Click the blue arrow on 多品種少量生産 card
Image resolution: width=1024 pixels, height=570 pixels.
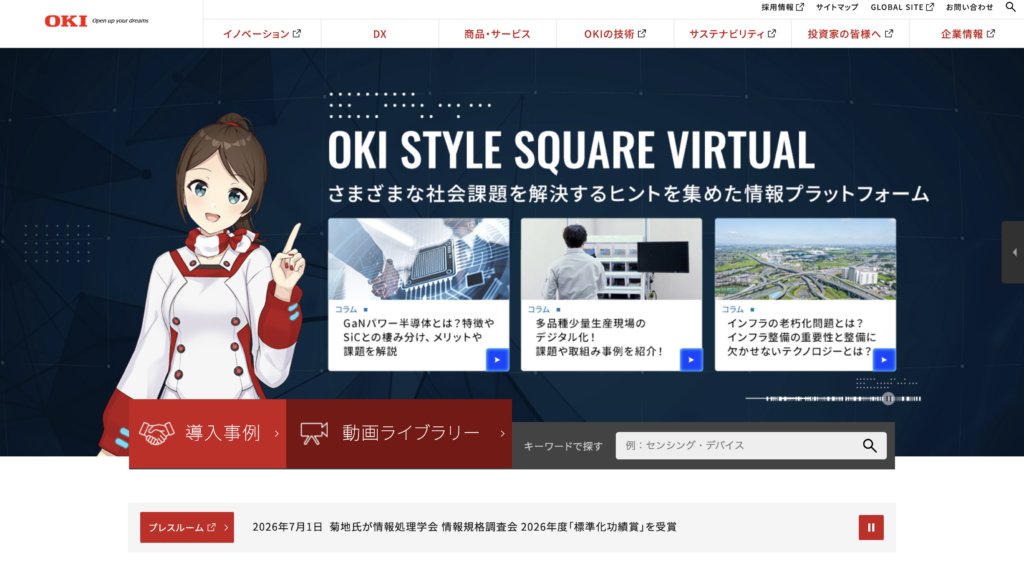[691, 360]
